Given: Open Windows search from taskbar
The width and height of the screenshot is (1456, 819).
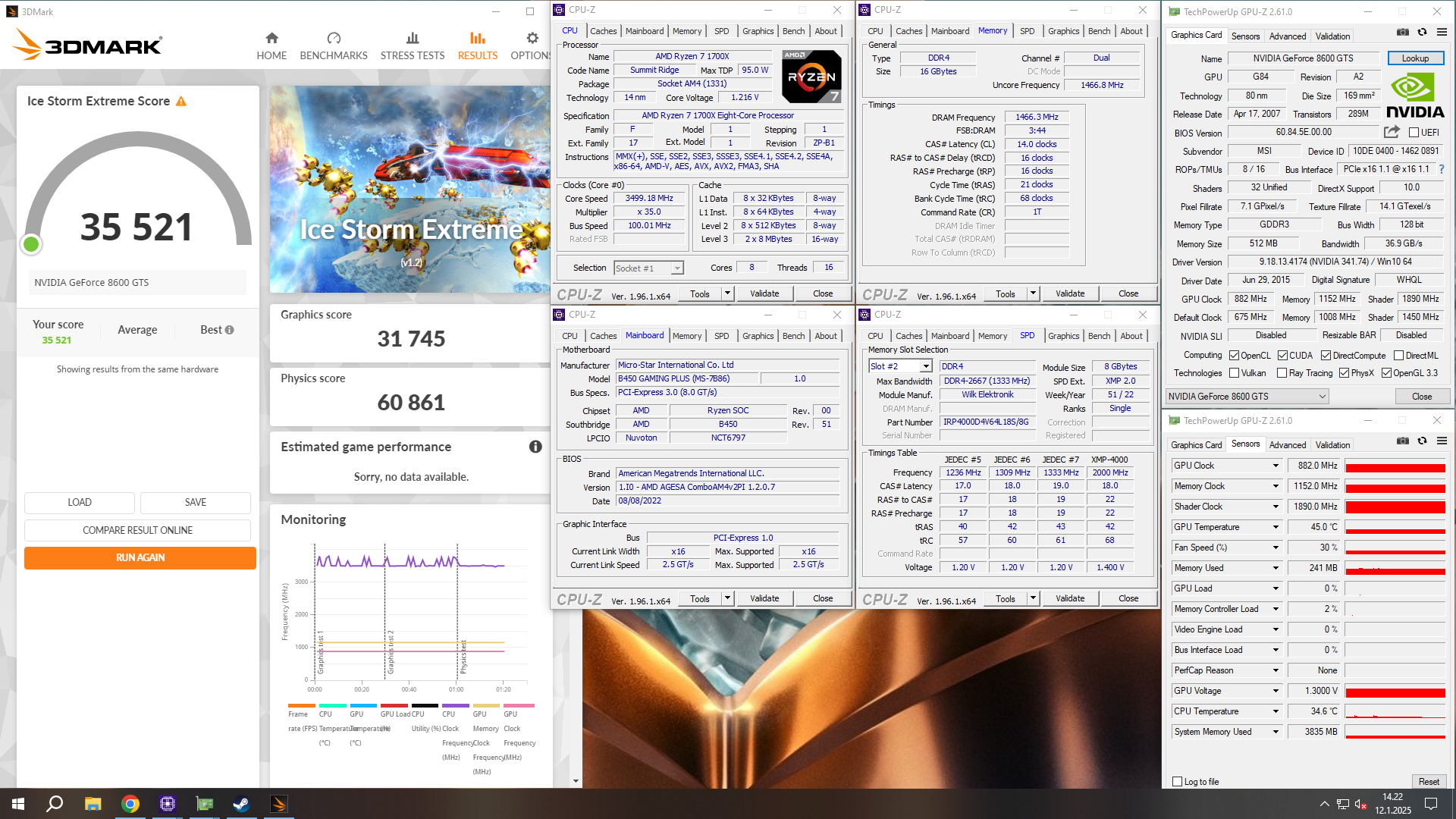Looking at the screenshot, I should click(55, 804).
